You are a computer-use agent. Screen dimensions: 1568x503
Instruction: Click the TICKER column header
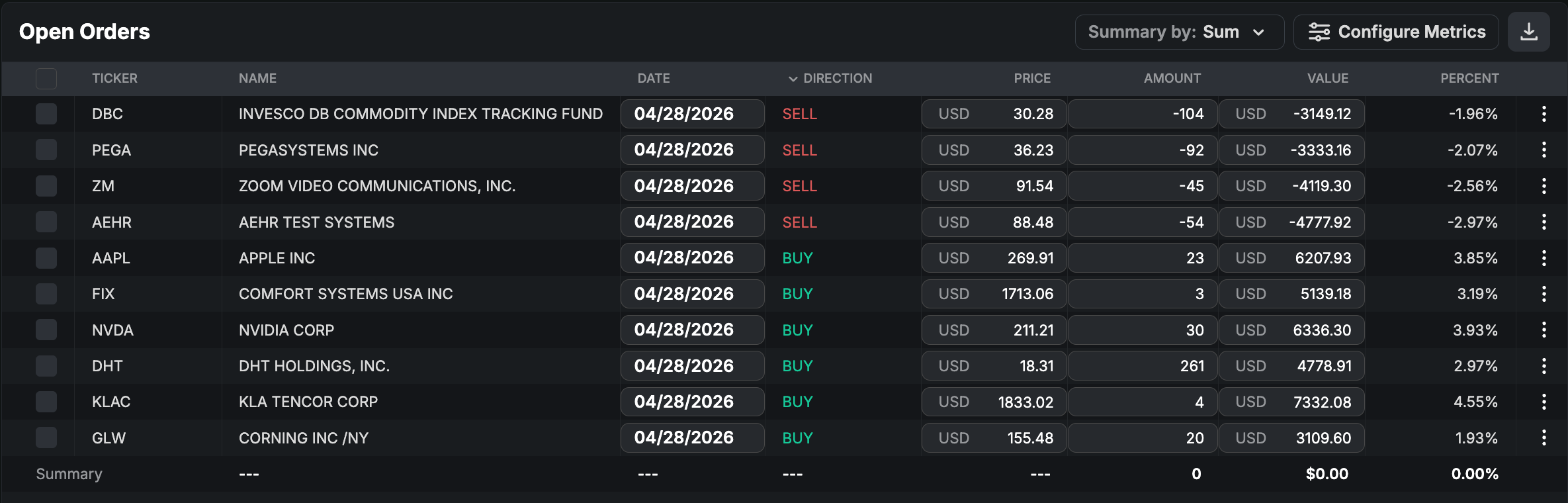point(114,78)
